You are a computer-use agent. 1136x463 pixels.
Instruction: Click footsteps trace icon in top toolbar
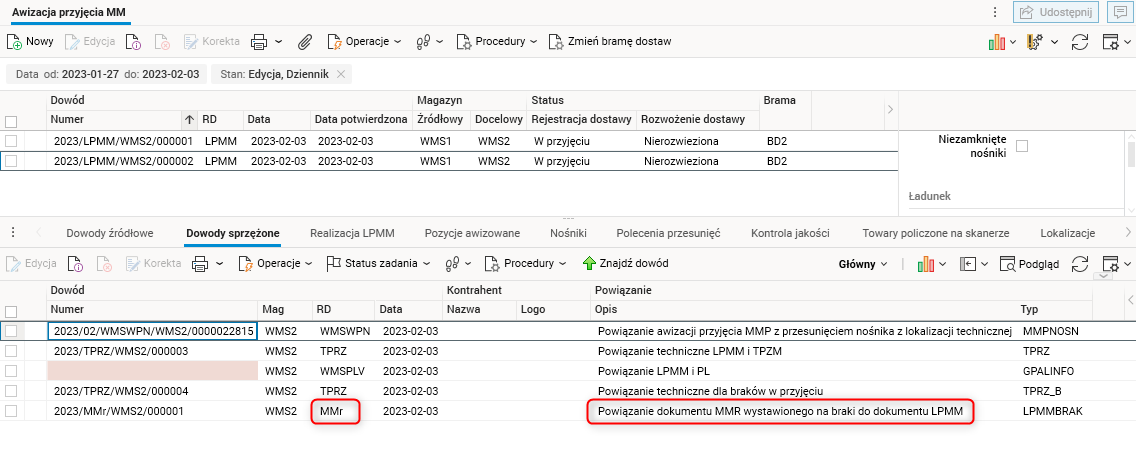coord(425,42)
